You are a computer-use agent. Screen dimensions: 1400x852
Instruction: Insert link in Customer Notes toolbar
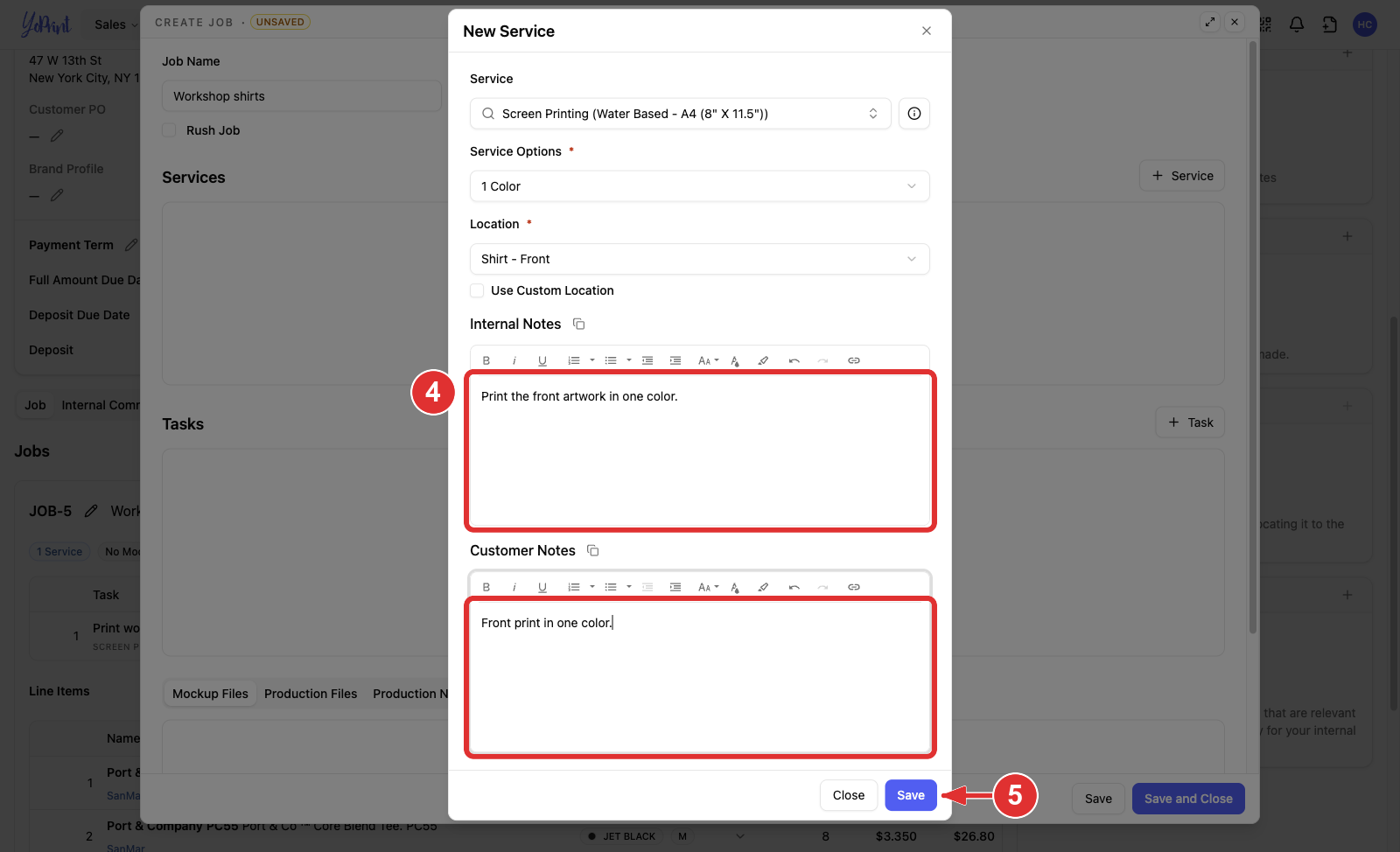pos(854,587)
